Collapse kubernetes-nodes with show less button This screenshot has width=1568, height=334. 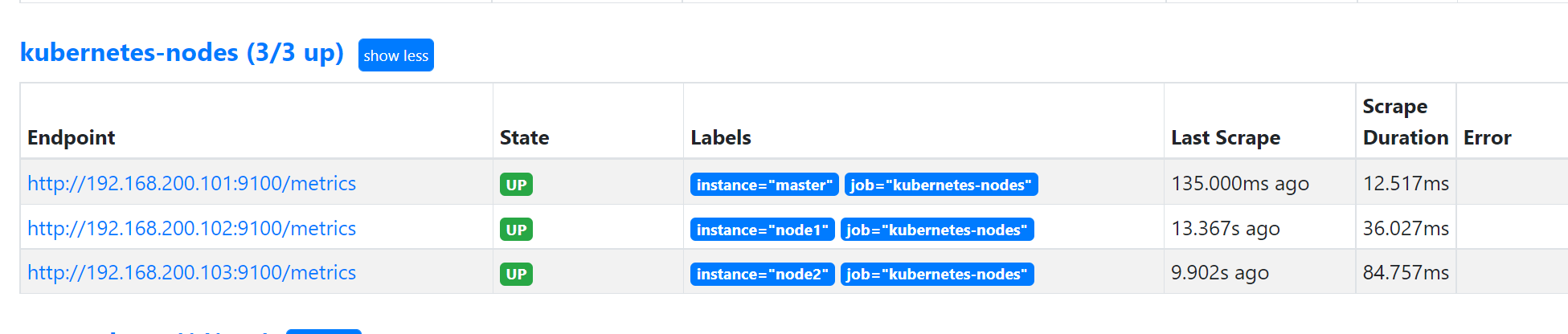(x=395, y=55)
